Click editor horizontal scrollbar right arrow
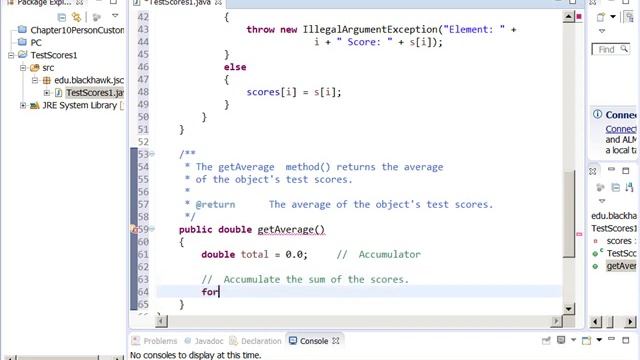640x360 pixels. (x=556, y=322)
